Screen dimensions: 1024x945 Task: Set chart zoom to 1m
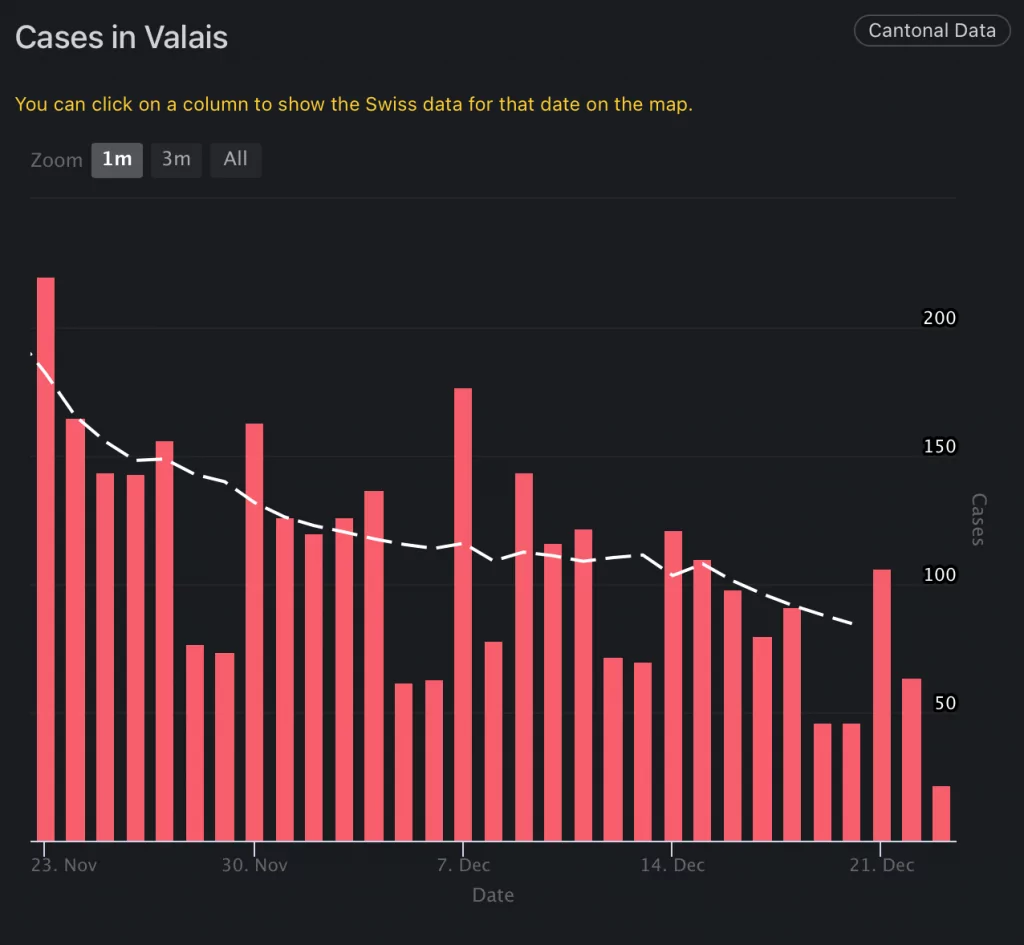click(117, 159)
